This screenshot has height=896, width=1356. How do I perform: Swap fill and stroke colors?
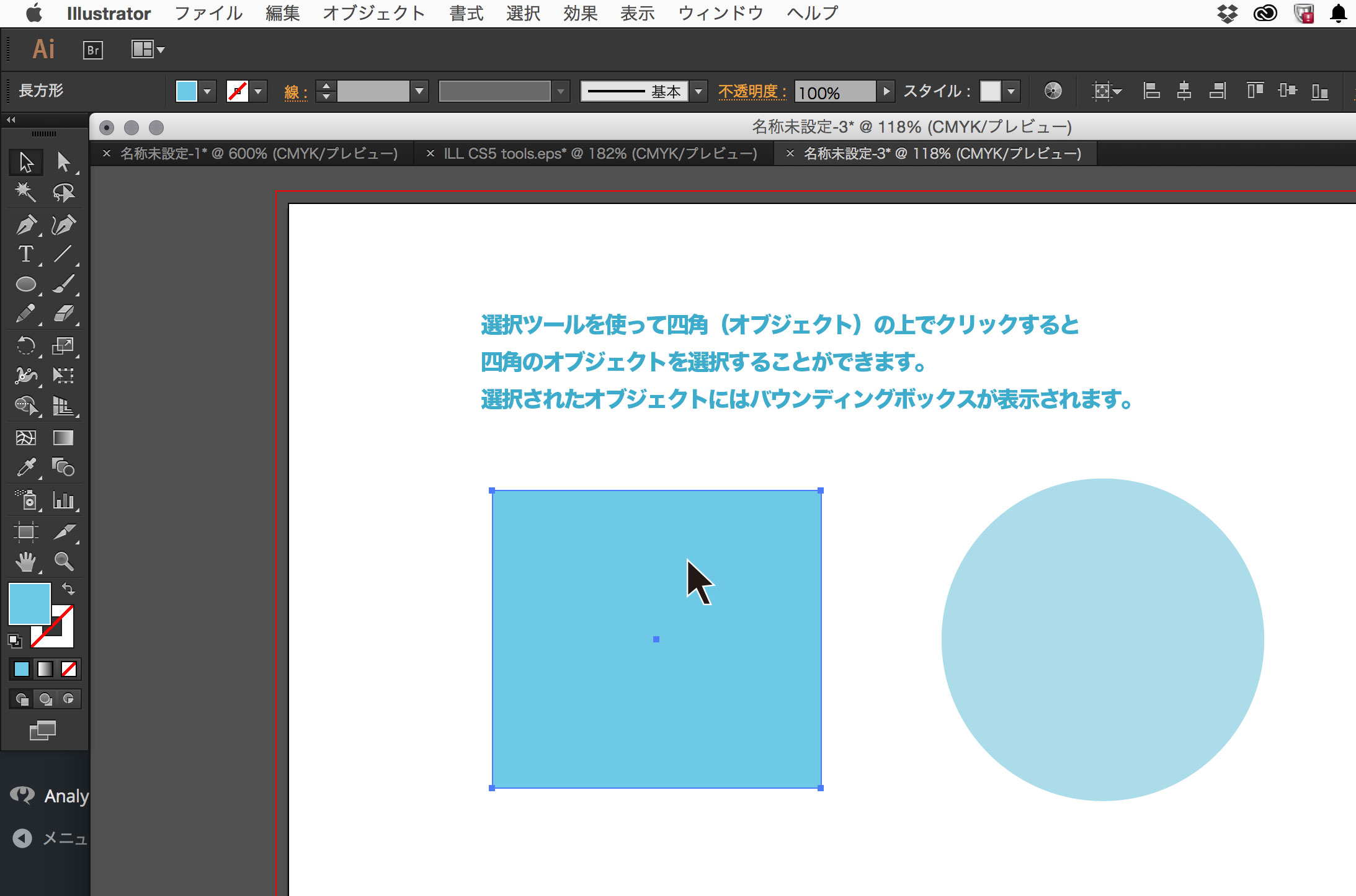coord(68,588)
